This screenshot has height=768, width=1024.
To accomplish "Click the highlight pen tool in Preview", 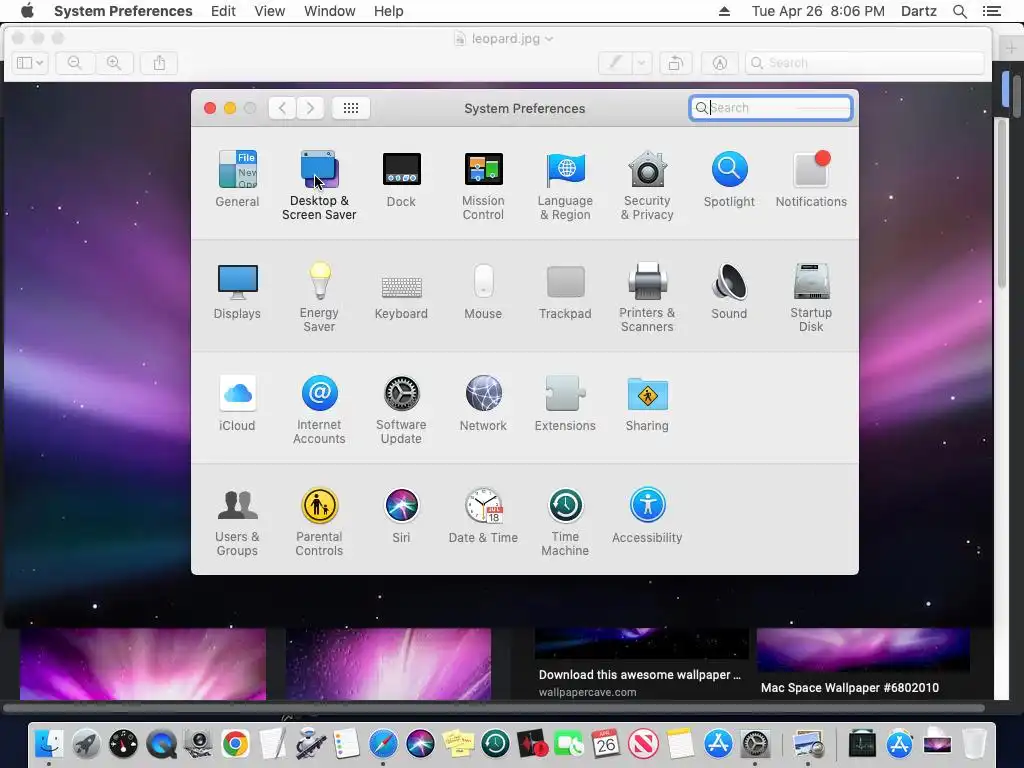I will (615, 63).
